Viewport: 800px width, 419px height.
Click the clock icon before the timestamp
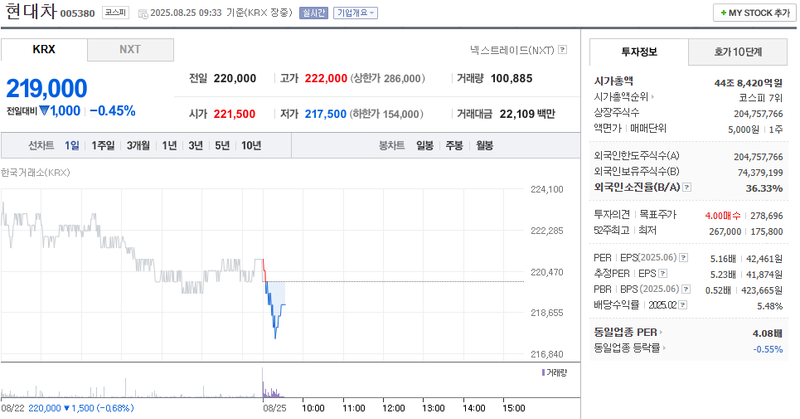[x=143, y=13]
